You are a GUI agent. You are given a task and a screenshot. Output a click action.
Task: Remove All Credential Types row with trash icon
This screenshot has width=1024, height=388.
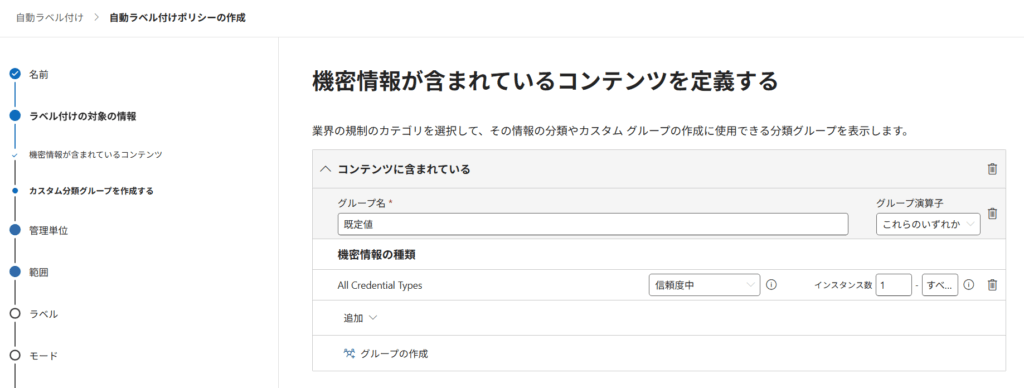point(992,285)
